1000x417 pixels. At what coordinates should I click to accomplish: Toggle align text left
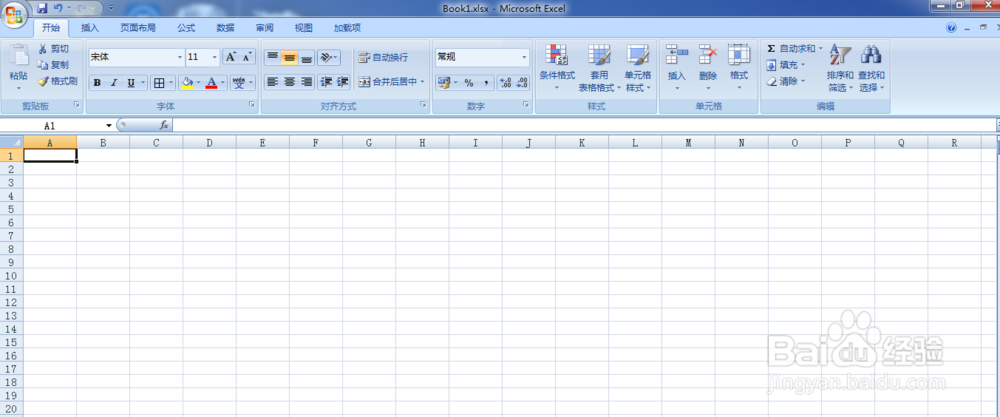pyautogui.click(x=272, y=82)
